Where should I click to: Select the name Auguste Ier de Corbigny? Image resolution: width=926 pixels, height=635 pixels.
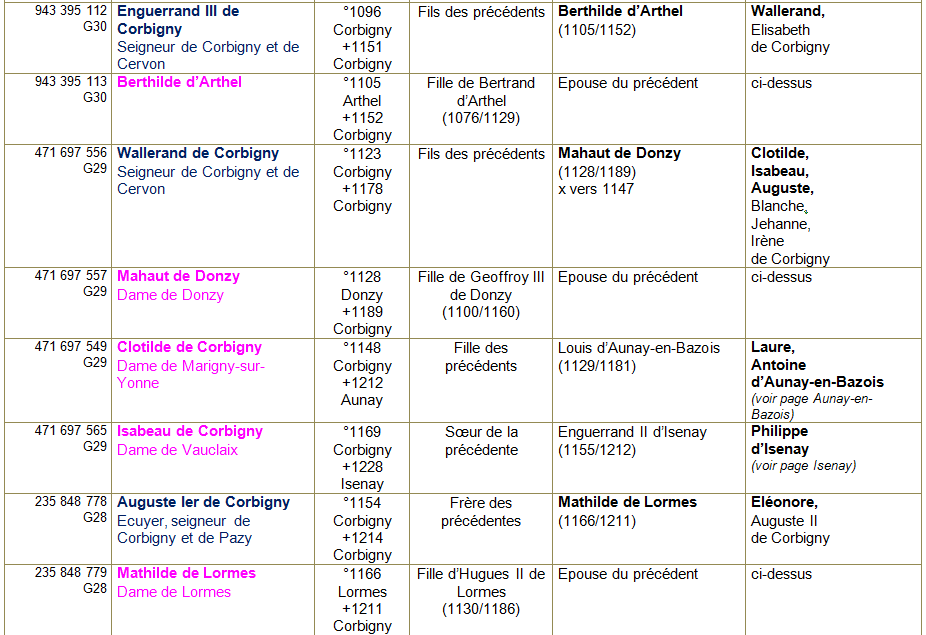pyautogui.click(x=203, y=502)
